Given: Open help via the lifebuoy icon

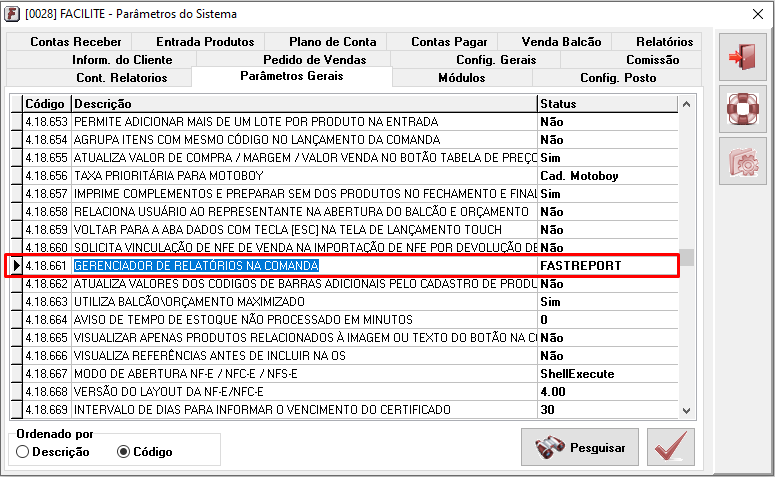Looking at the screenshot, I should click(741, 108).
